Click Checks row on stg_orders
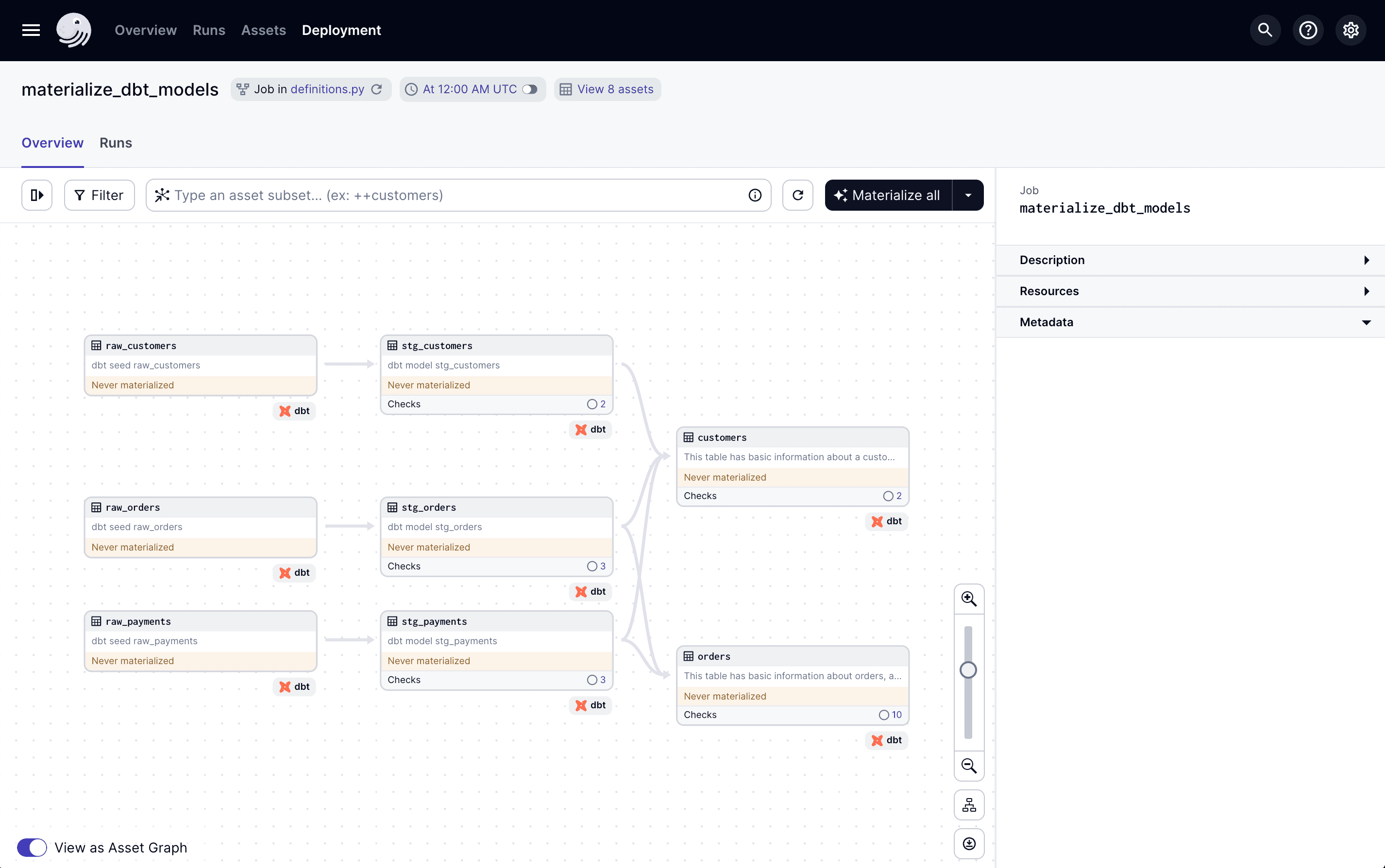Image resolution: width=1385 pixels, height=868 pixels. pos(497,566)
